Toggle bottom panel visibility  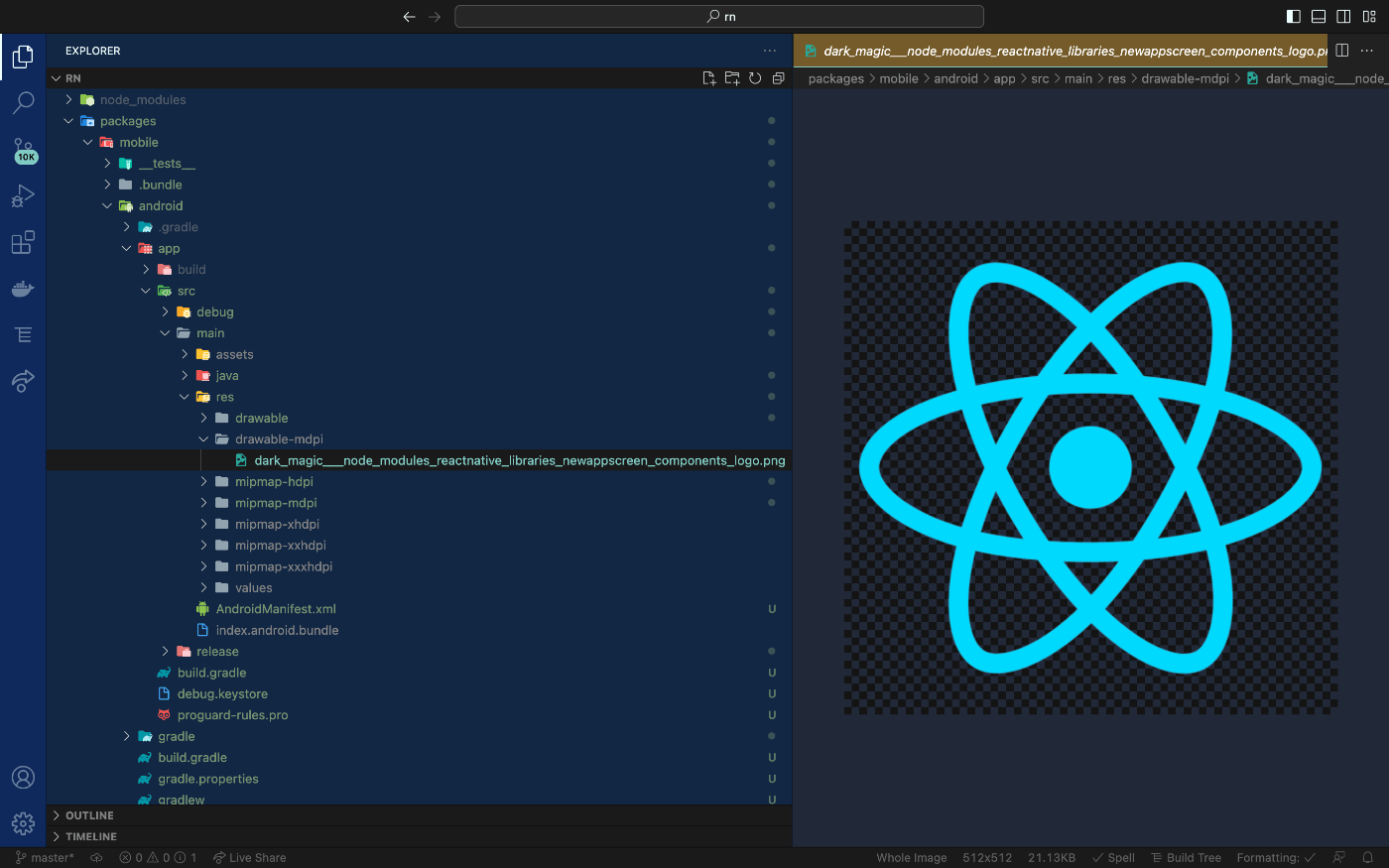pos(1319,17)
